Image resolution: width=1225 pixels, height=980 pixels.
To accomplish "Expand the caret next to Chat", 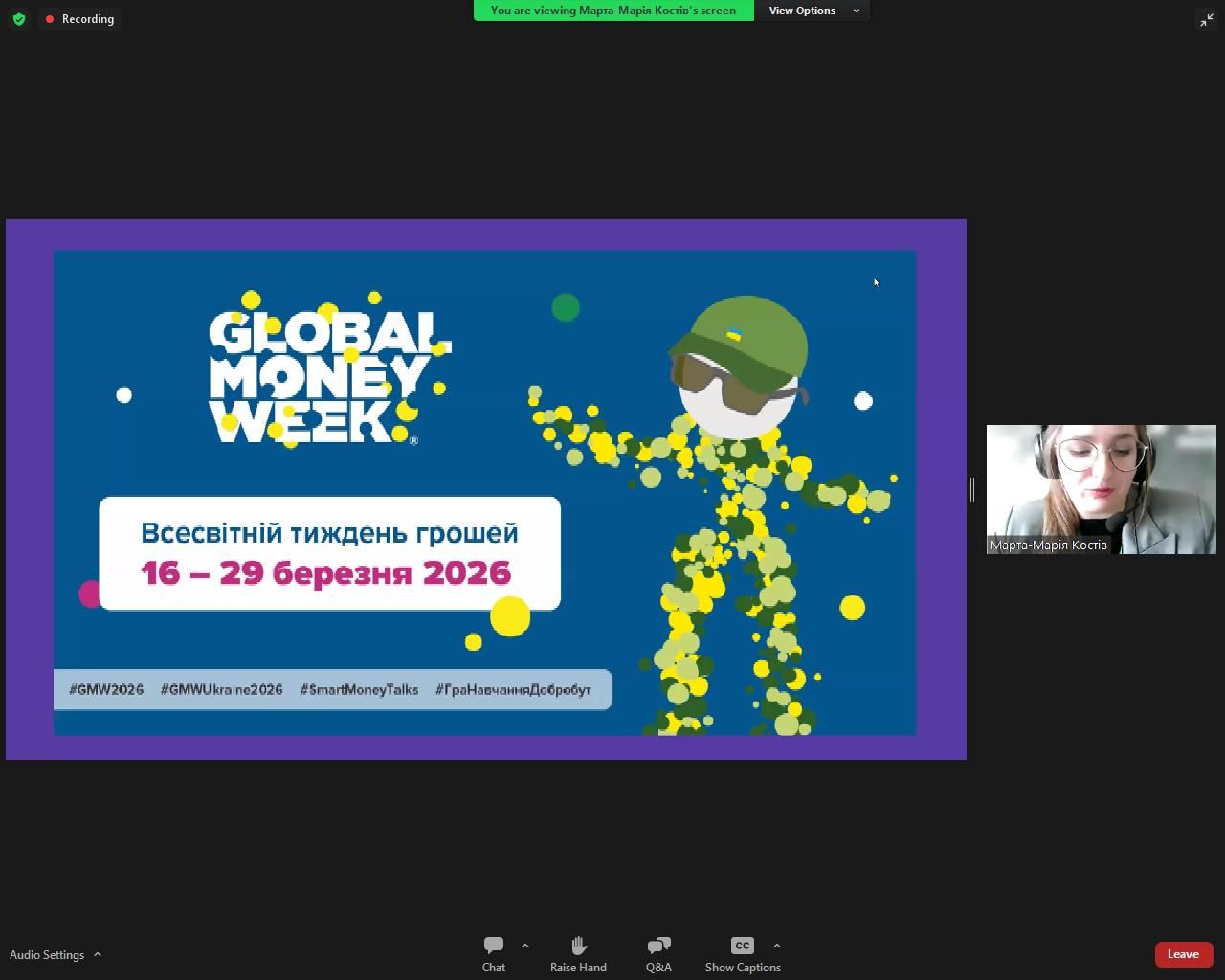I will pos(525,946).
